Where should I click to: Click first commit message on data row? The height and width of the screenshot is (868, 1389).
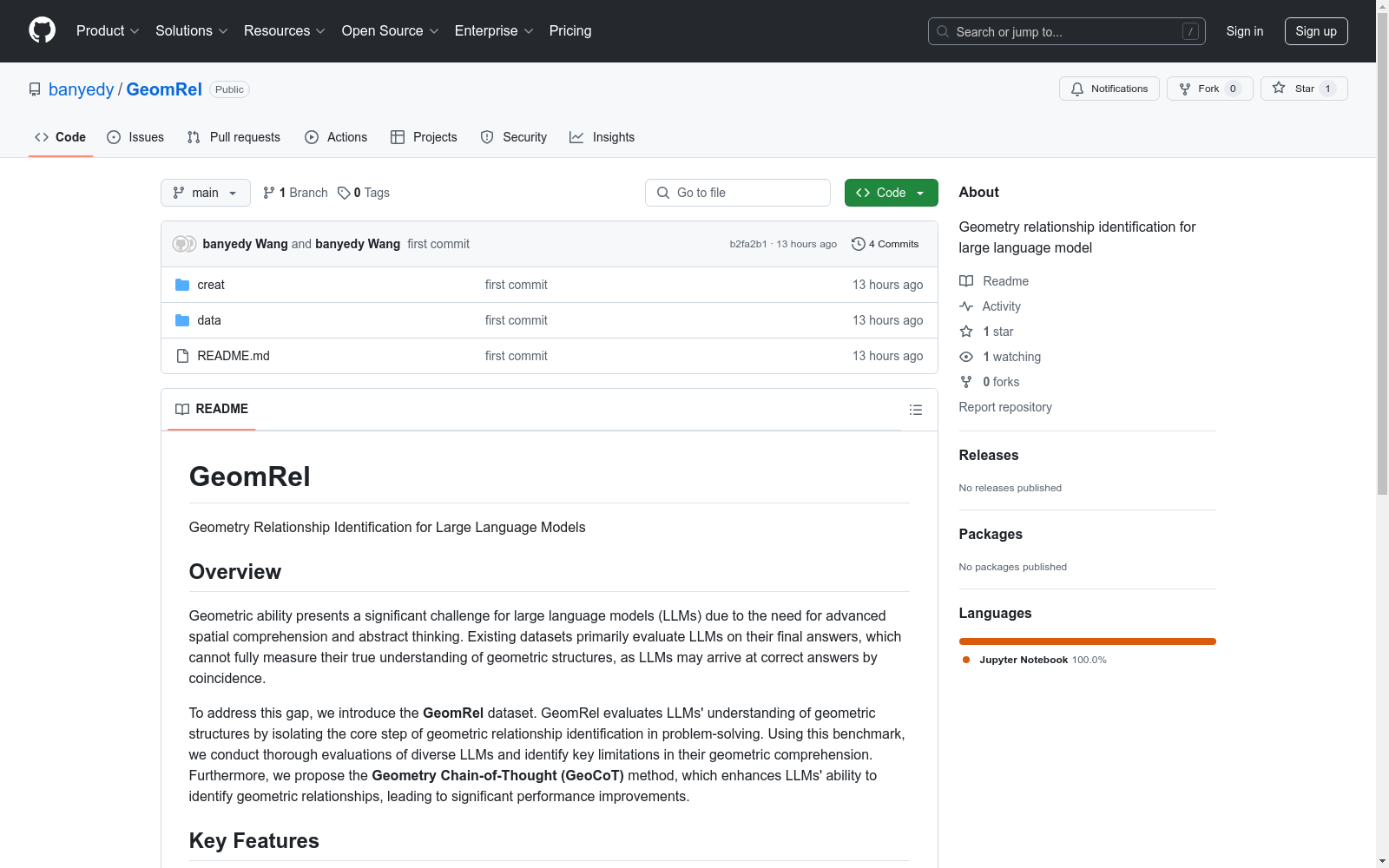[x=517, y=320]
